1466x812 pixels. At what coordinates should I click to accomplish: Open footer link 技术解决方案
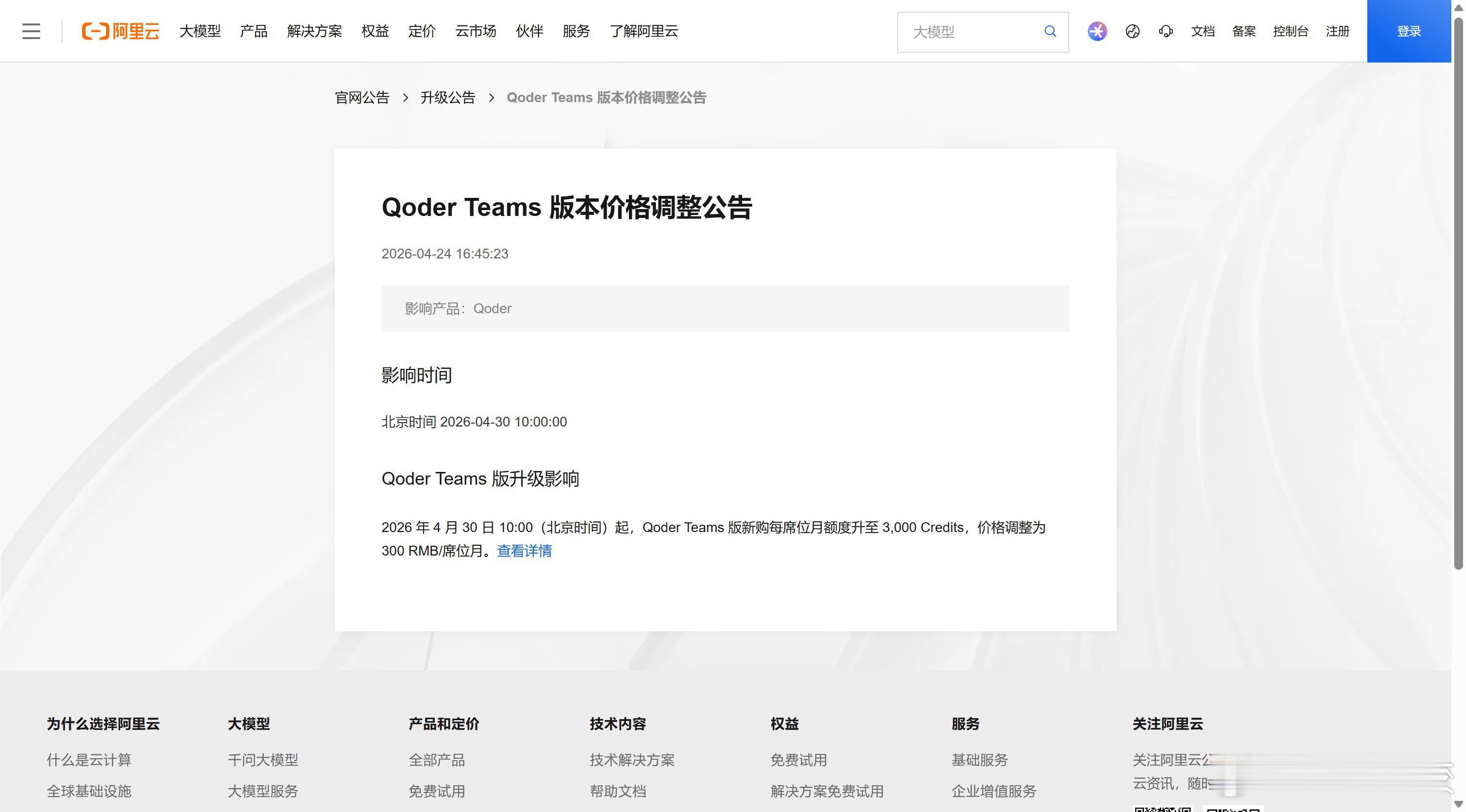pyautogui.click(x=632, y=760)
